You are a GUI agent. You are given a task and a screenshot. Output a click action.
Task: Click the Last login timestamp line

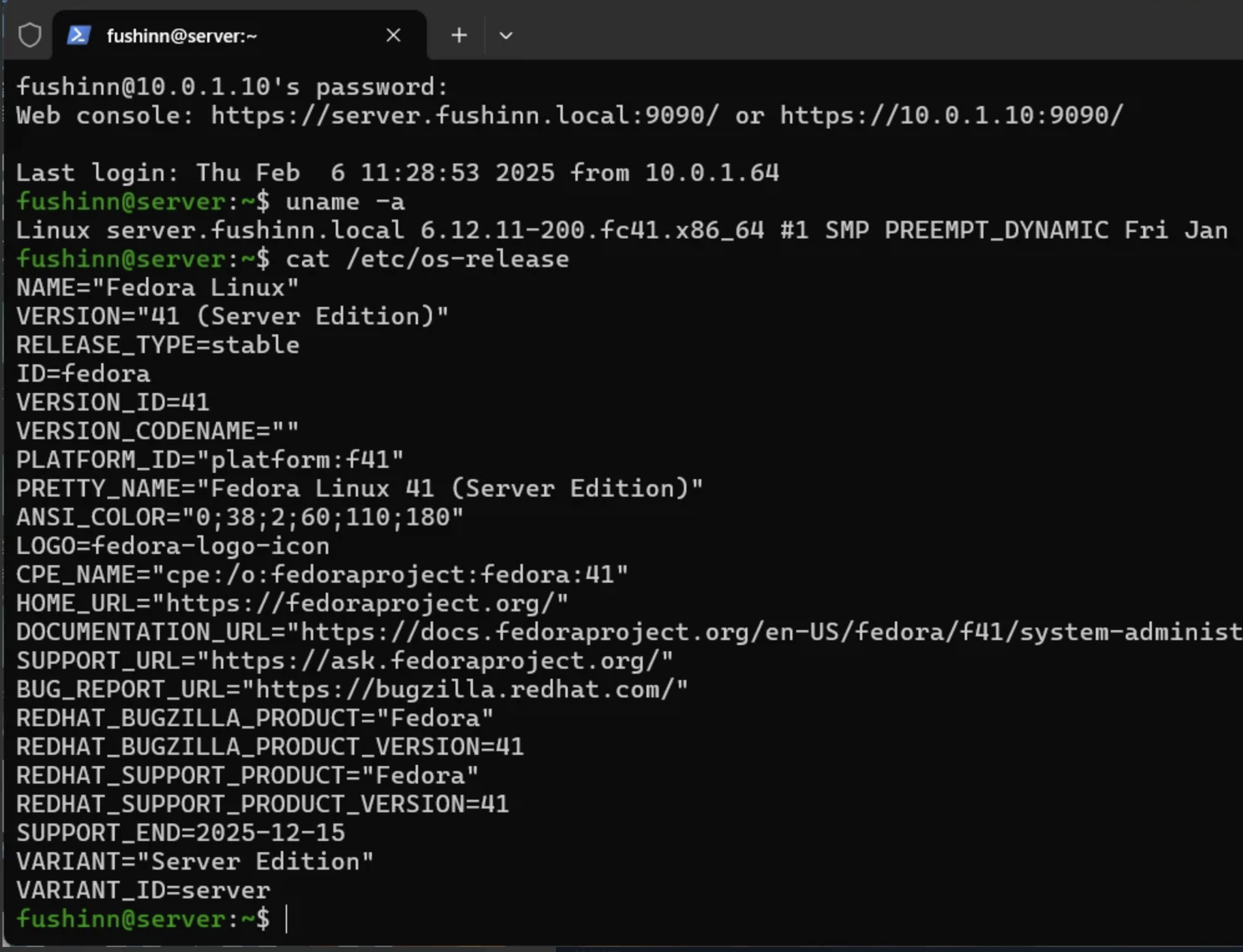pos(397,173)
